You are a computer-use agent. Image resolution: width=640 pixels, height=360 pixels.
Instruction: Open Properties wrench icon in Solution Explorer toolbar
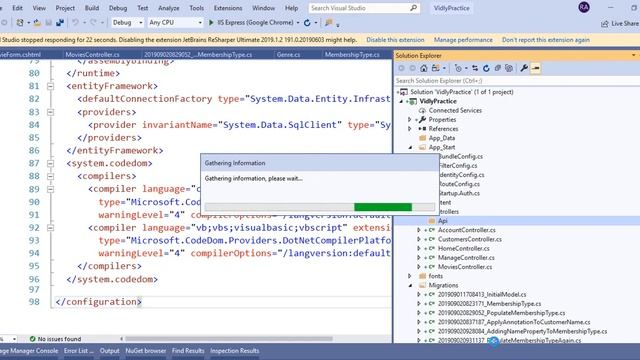pyautogui.click(x=524, y=68)
